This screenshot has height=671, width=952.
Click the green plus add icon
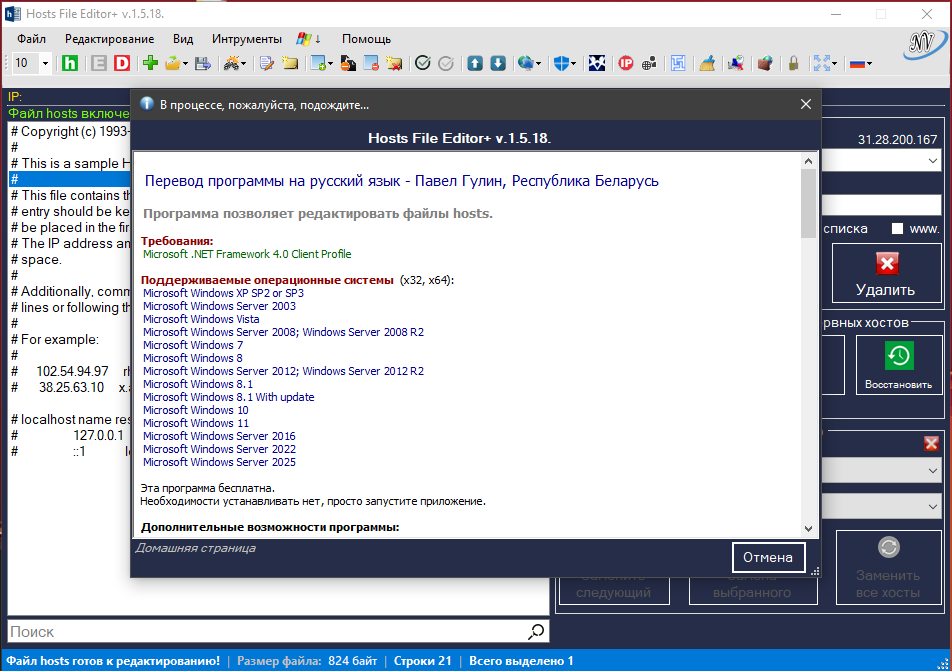pos(150,63)
